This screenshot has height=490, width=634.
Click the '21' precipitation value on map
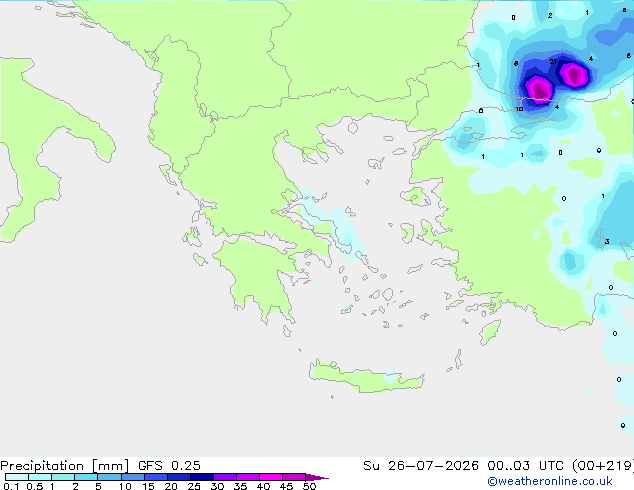pos(553,61)
